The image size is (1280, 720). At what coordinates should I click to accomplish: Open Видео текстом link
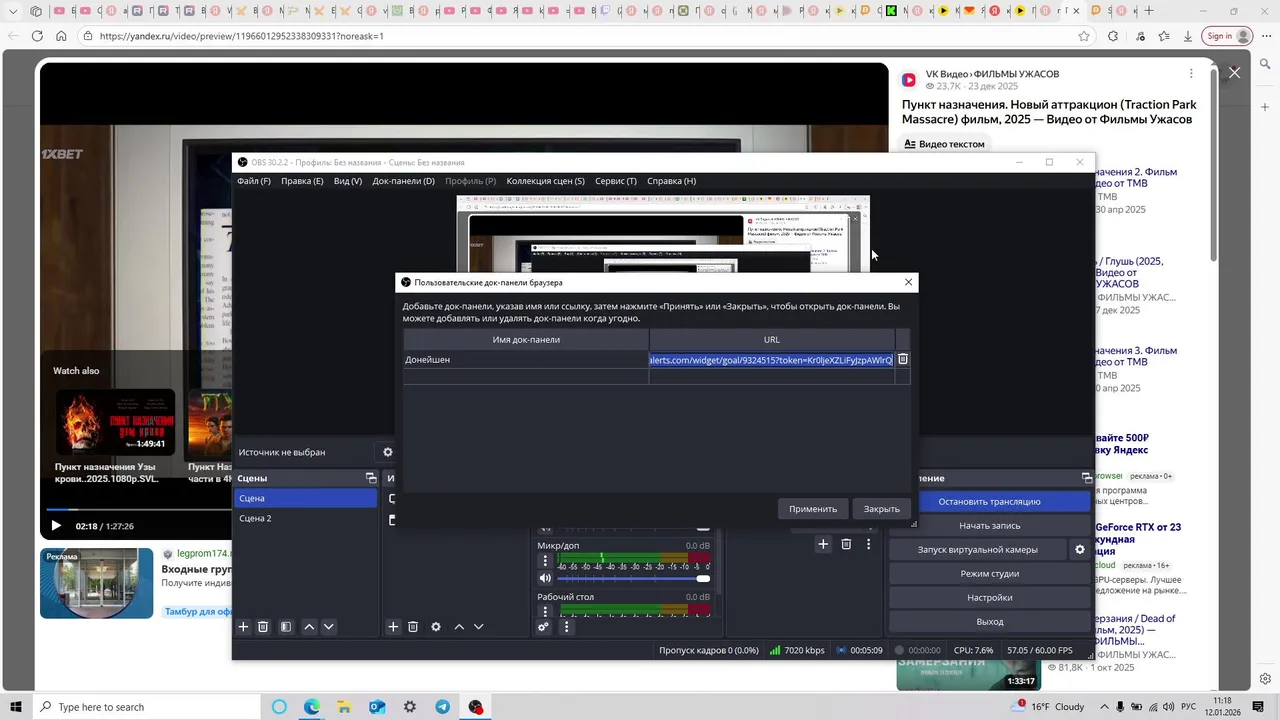click(944, 144)
